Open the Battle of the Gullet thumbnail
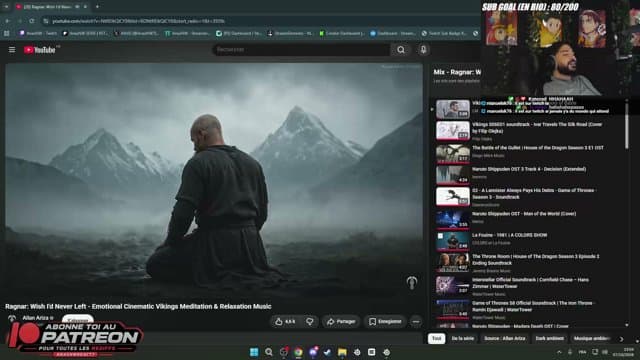 tap(453, 153)
